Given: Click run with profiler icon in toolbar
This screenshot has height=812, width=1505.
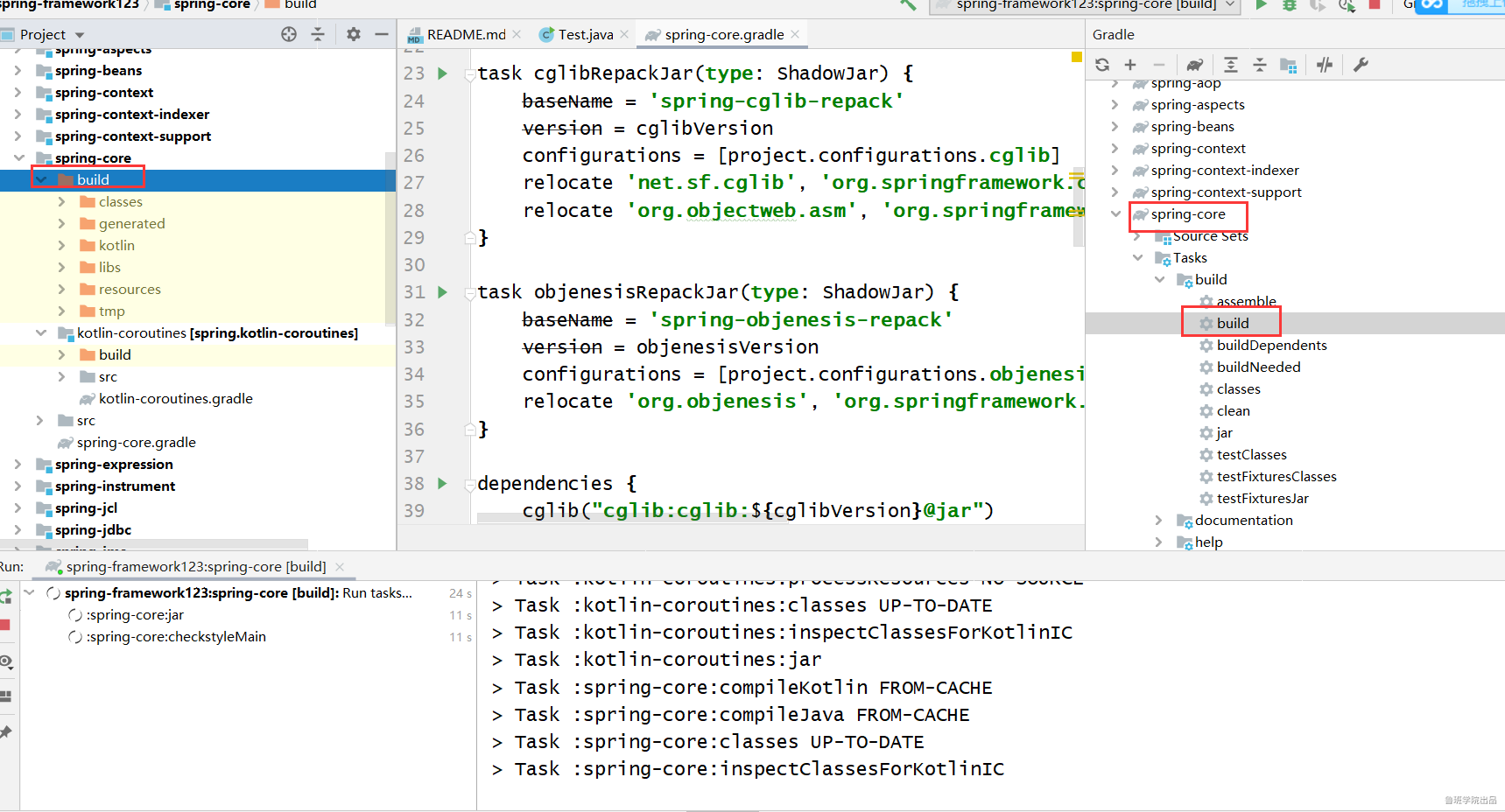Looking at the screenshot, I should tap(1347, 5).
